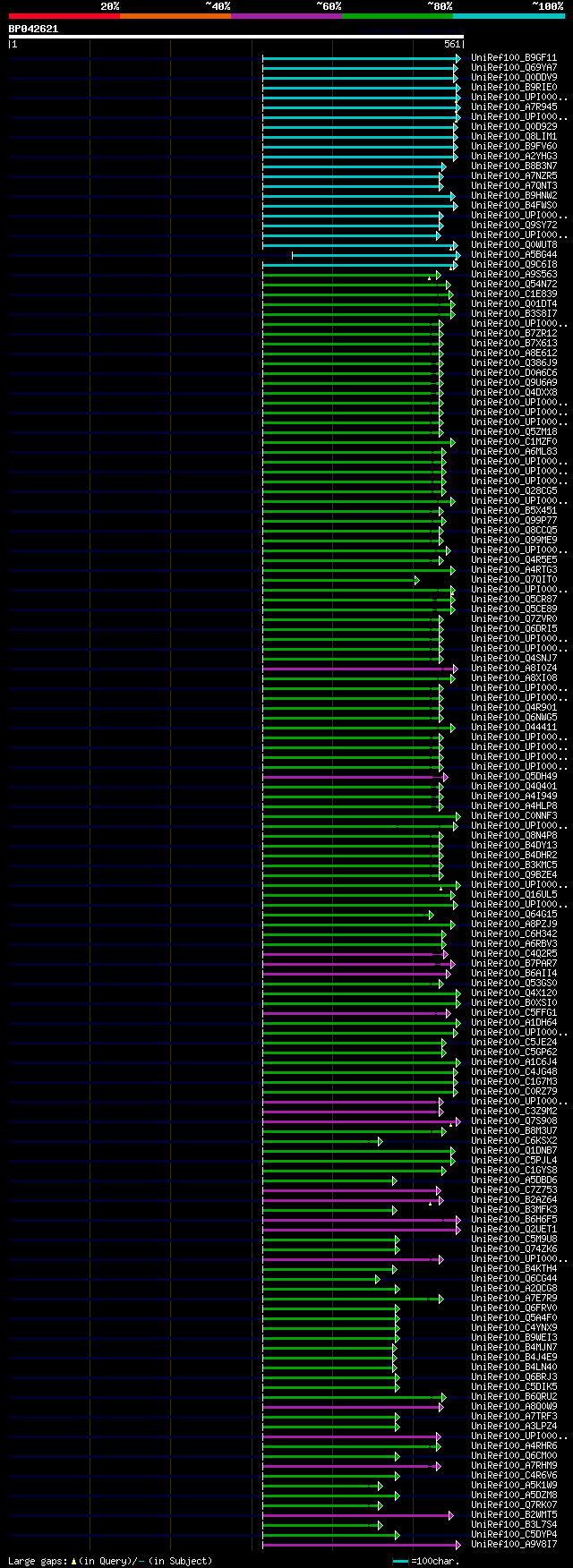Viewport: 573px width, 1568px height.
Task: Click label UniRef100_C6H342
Action: 514,933
